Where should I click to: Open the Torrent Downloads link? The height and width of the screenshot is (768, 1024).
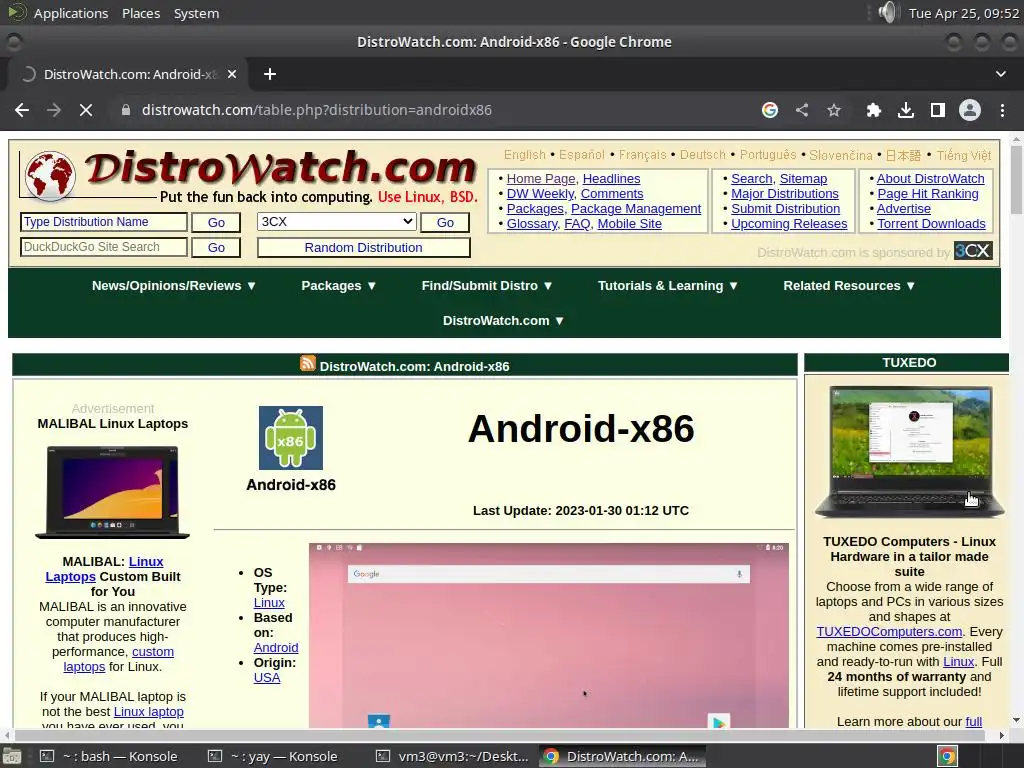coord(931,223)
